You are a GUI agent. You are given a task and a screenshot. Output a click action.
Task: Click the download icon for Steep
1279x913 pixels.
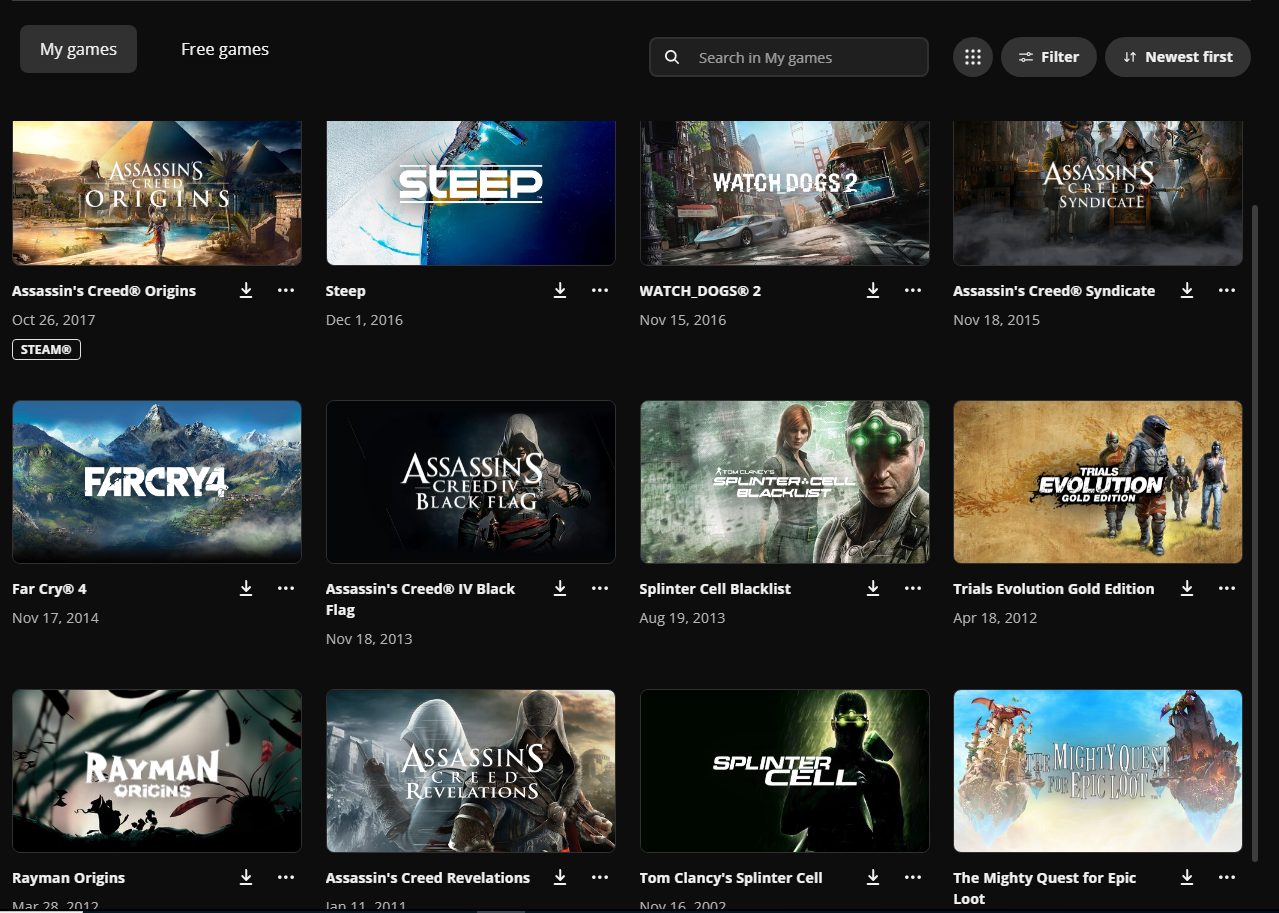click(x=560, y=290)
